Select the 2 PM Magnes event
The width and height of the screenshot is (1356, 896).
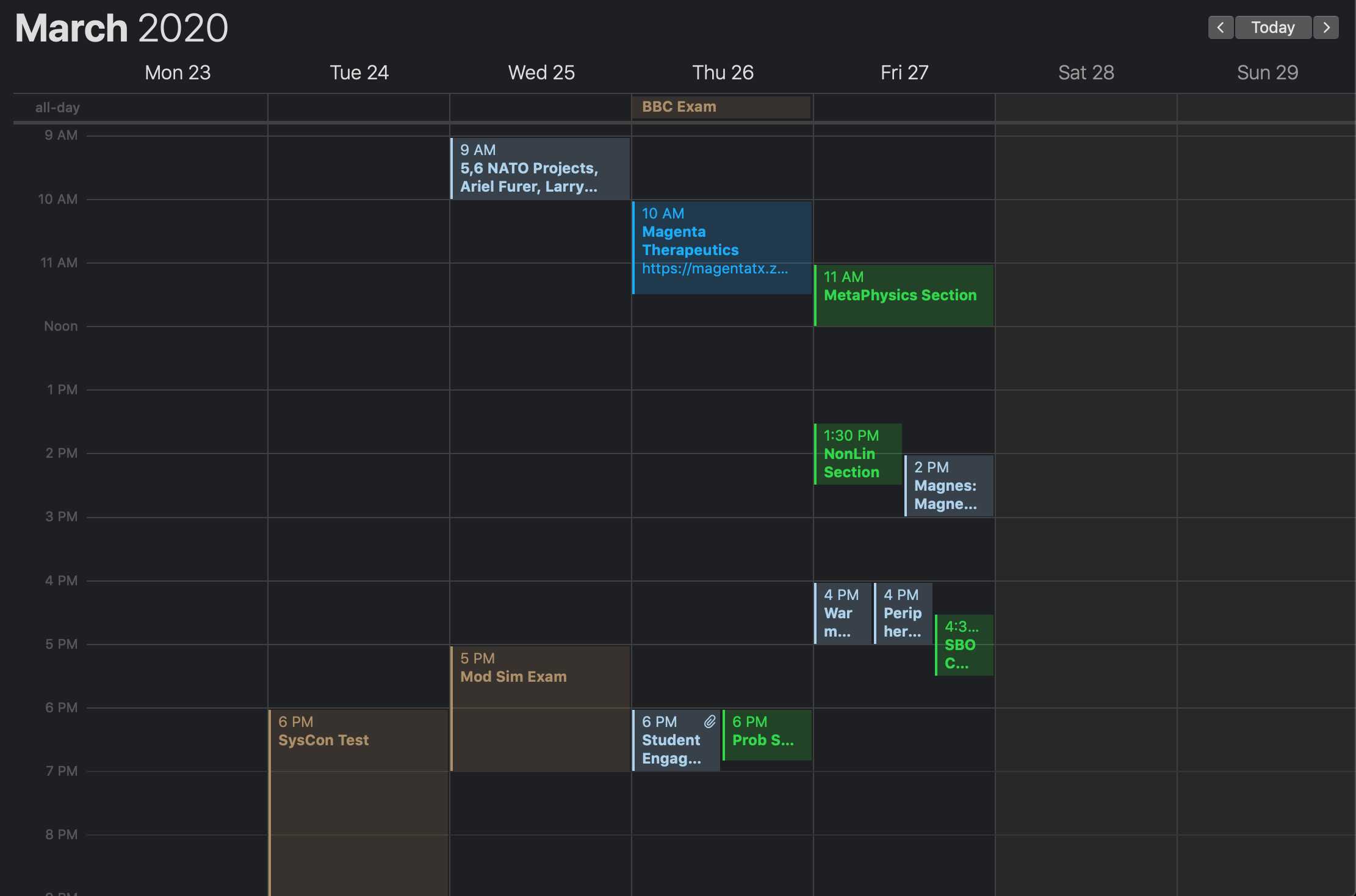949,486
